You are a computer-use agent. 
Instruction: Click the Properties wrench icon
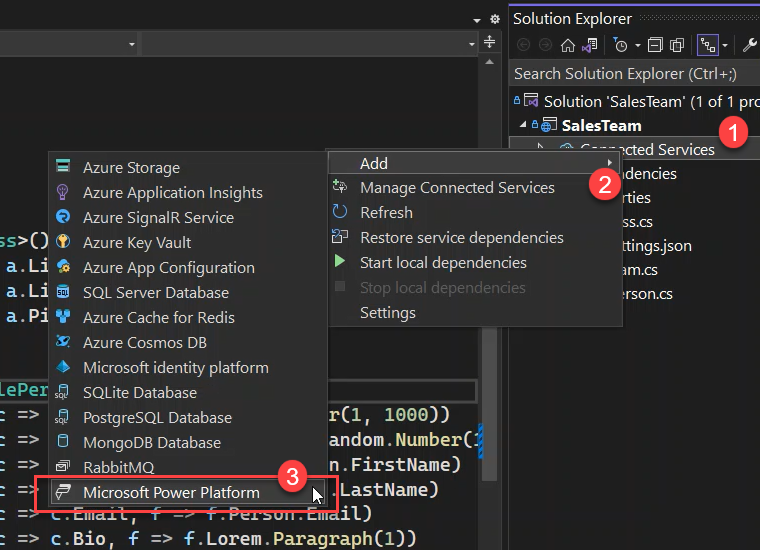(749, 45)
